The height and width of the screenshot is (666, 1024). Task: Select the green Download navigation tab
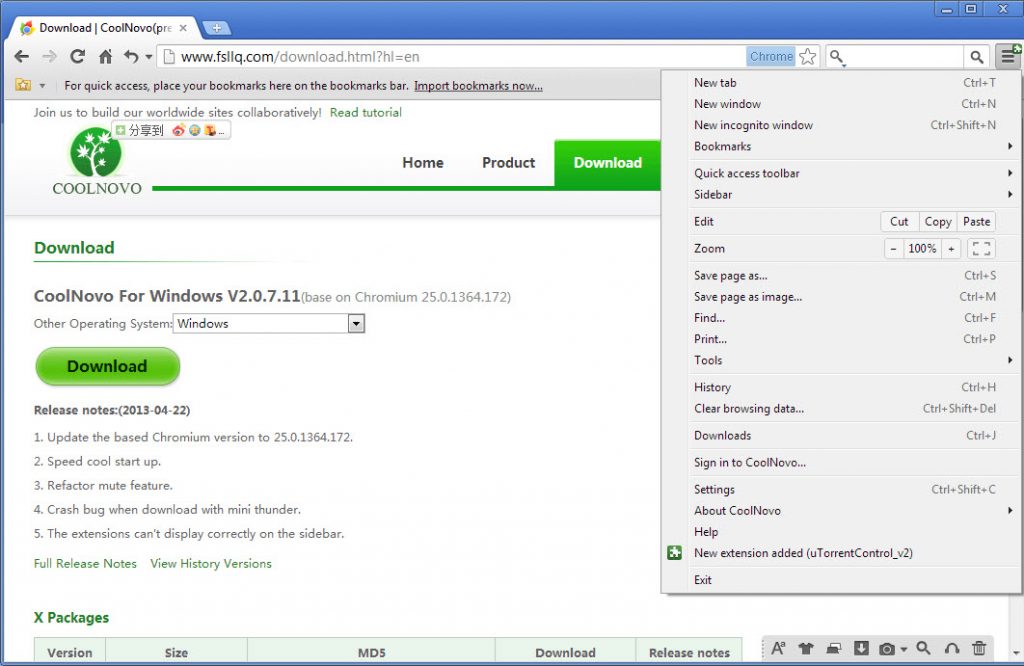click(x=607, y=163)
